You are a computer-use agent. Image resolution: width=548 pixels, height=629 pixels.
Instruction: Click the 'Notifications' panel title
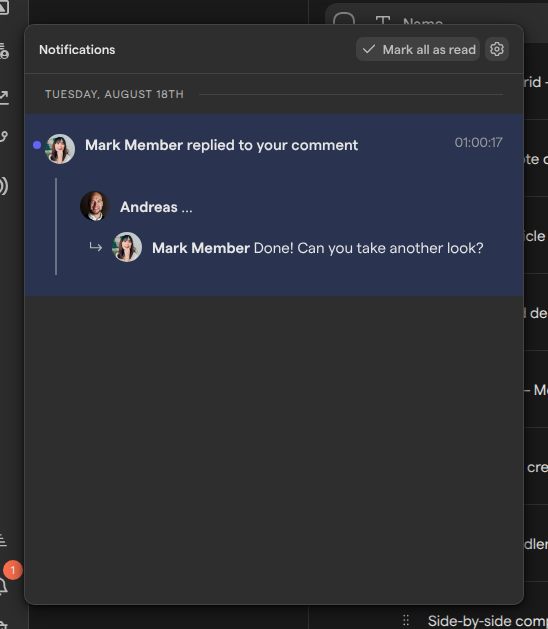tap(77, 50)
